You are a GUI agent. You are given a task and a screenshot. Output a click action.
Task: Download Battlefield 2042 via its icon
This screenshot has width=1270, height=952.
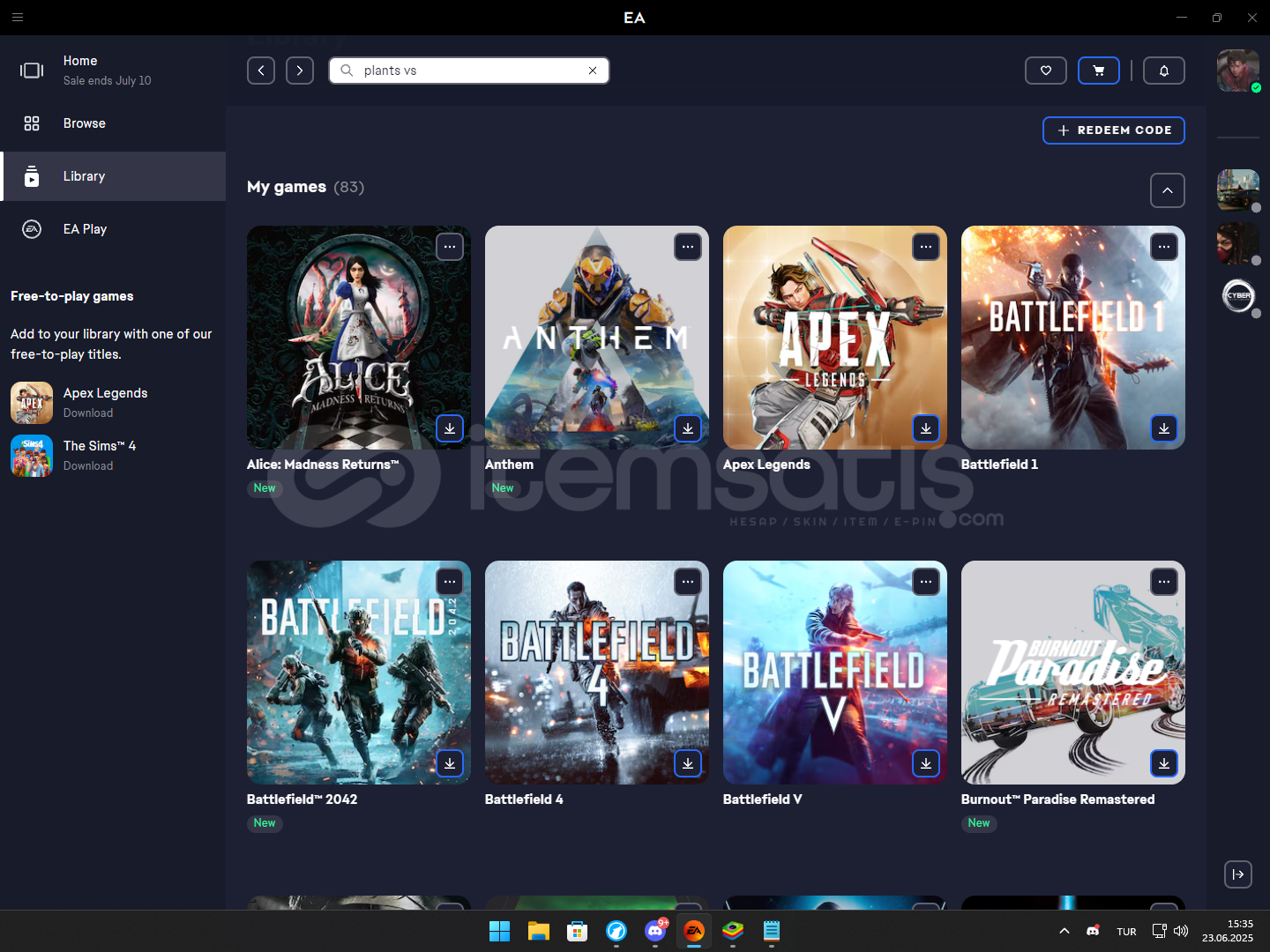click(450, 763)
